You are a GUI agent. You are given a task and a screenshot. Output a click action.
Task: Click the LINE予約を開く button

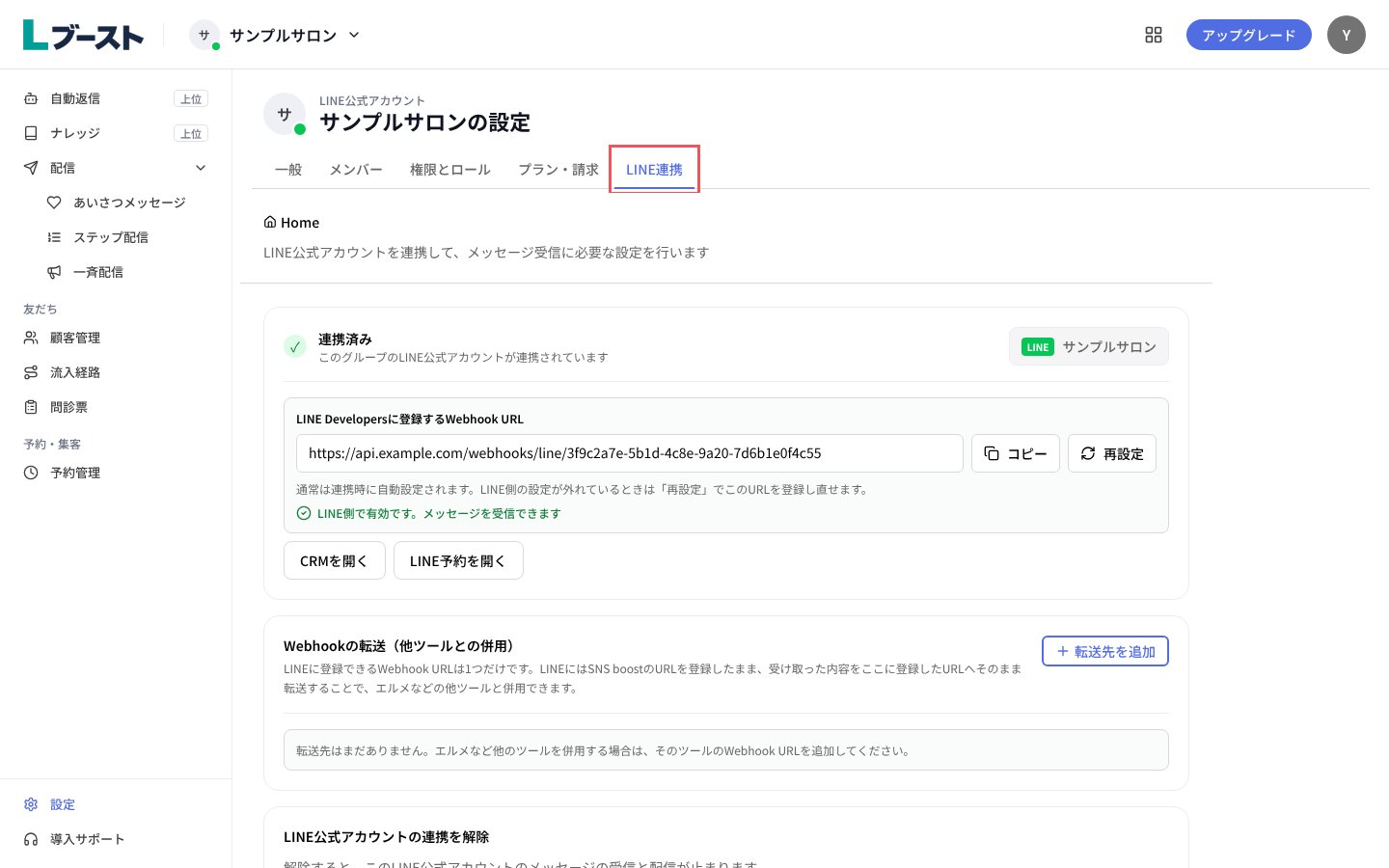(458, 560)
